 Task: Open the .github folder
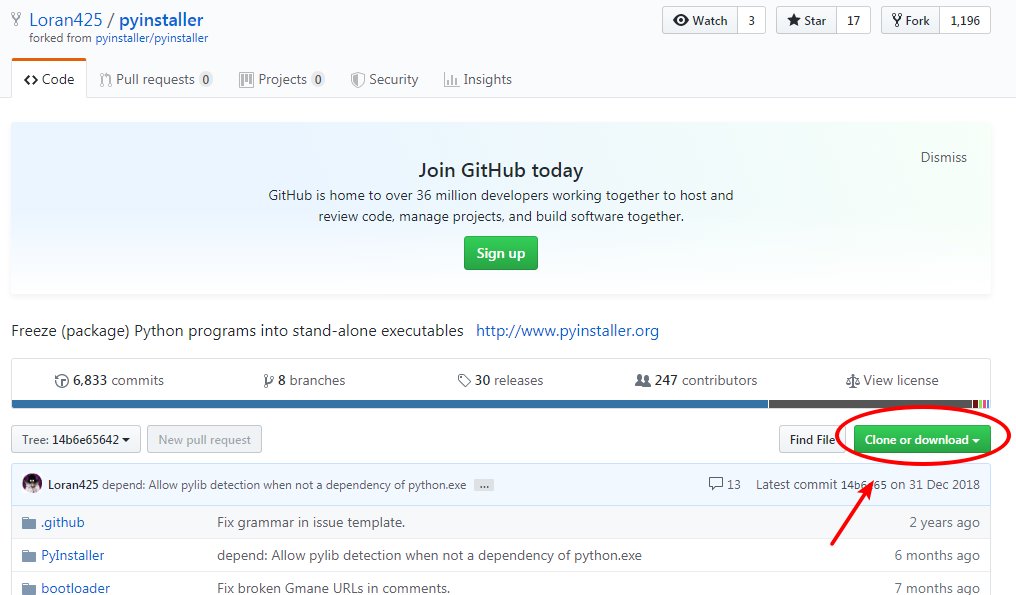point(63,522)
